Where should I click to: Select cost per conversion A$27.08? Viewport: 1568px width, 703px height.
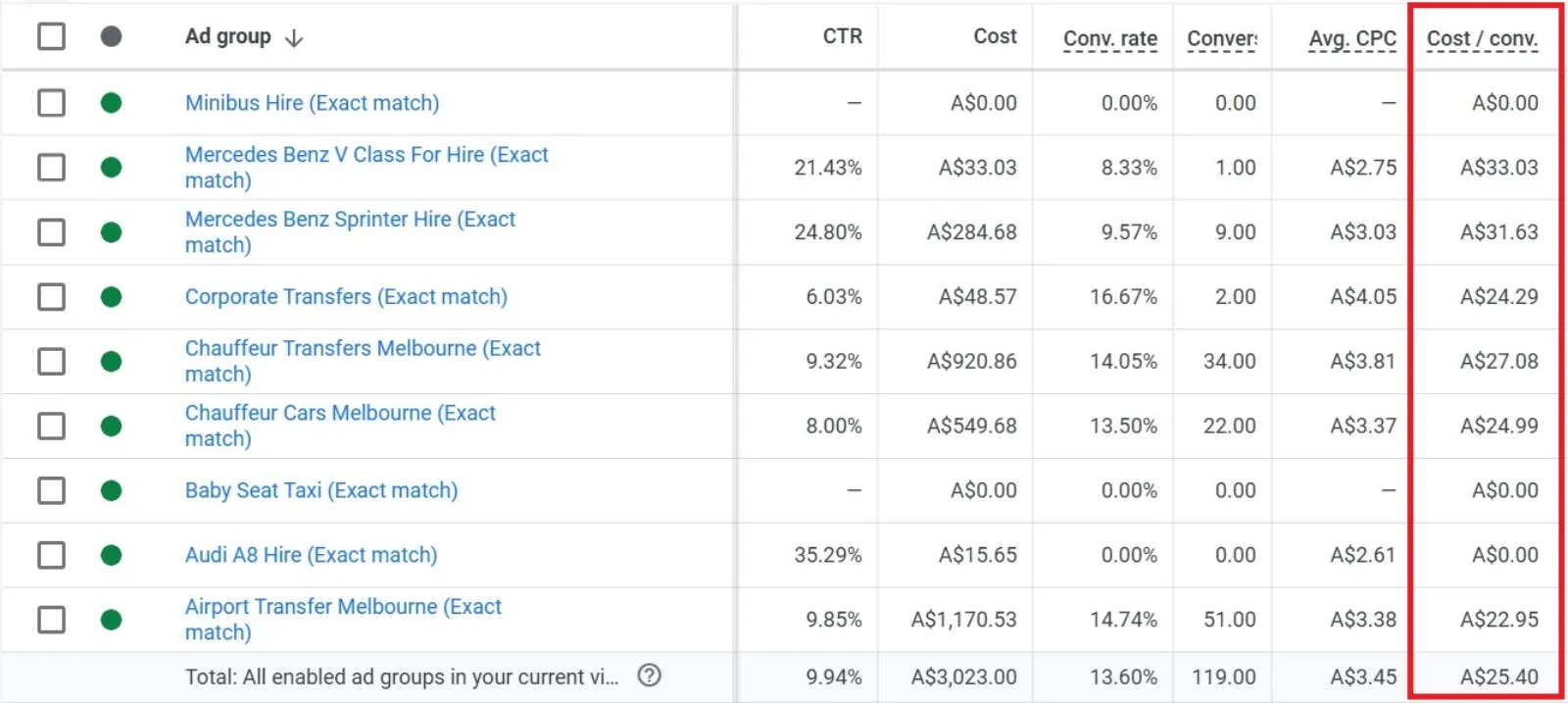coord(1499,361)
